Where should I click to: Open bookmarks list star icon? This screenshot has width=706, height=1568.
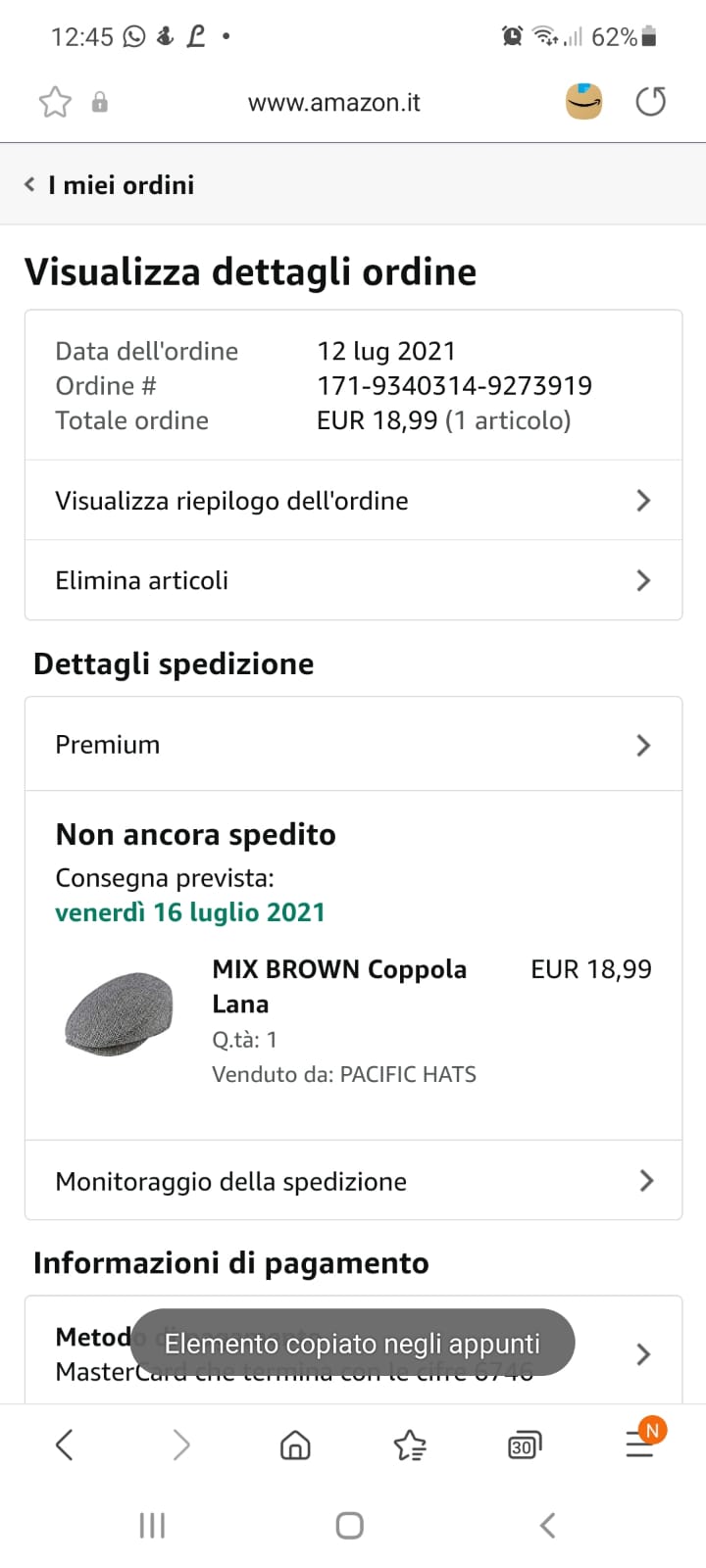click(410, 1445)
